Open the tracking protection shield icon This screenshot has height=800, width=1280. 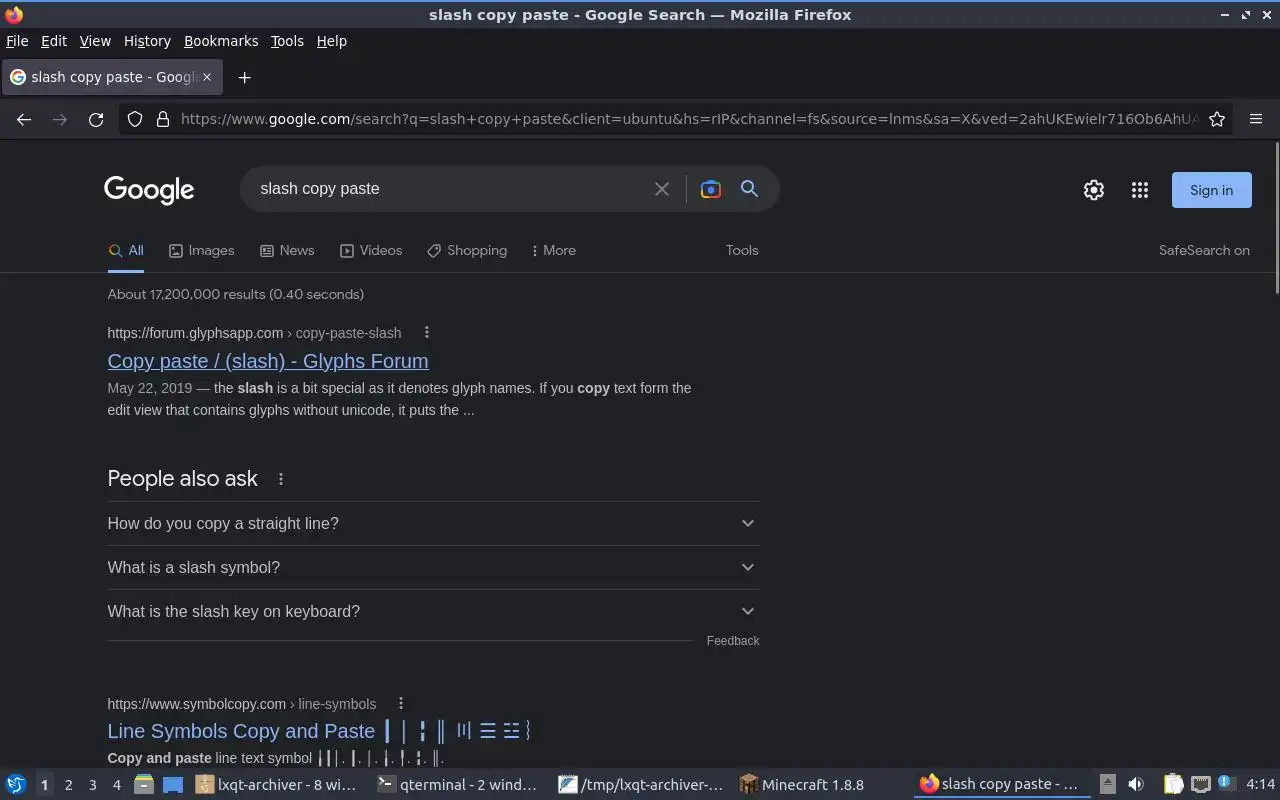[135, 119]
